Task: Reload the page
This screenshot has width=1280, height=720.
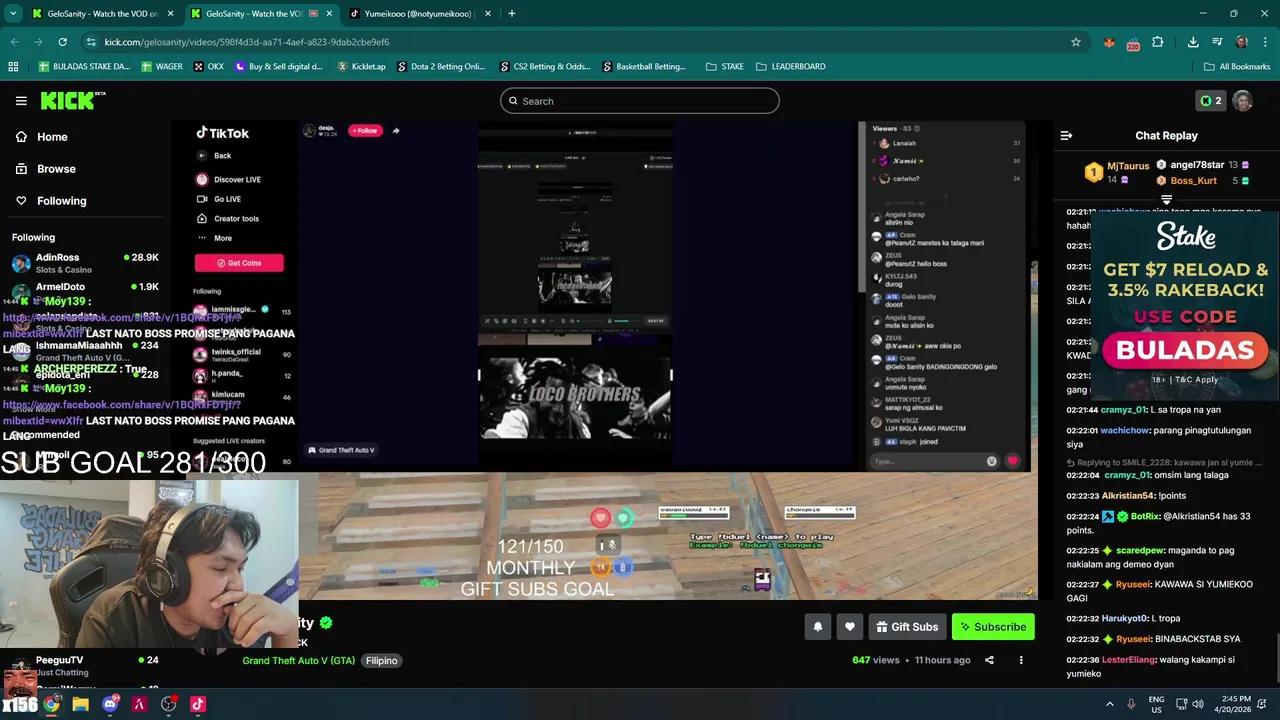Action: point(62,42)
